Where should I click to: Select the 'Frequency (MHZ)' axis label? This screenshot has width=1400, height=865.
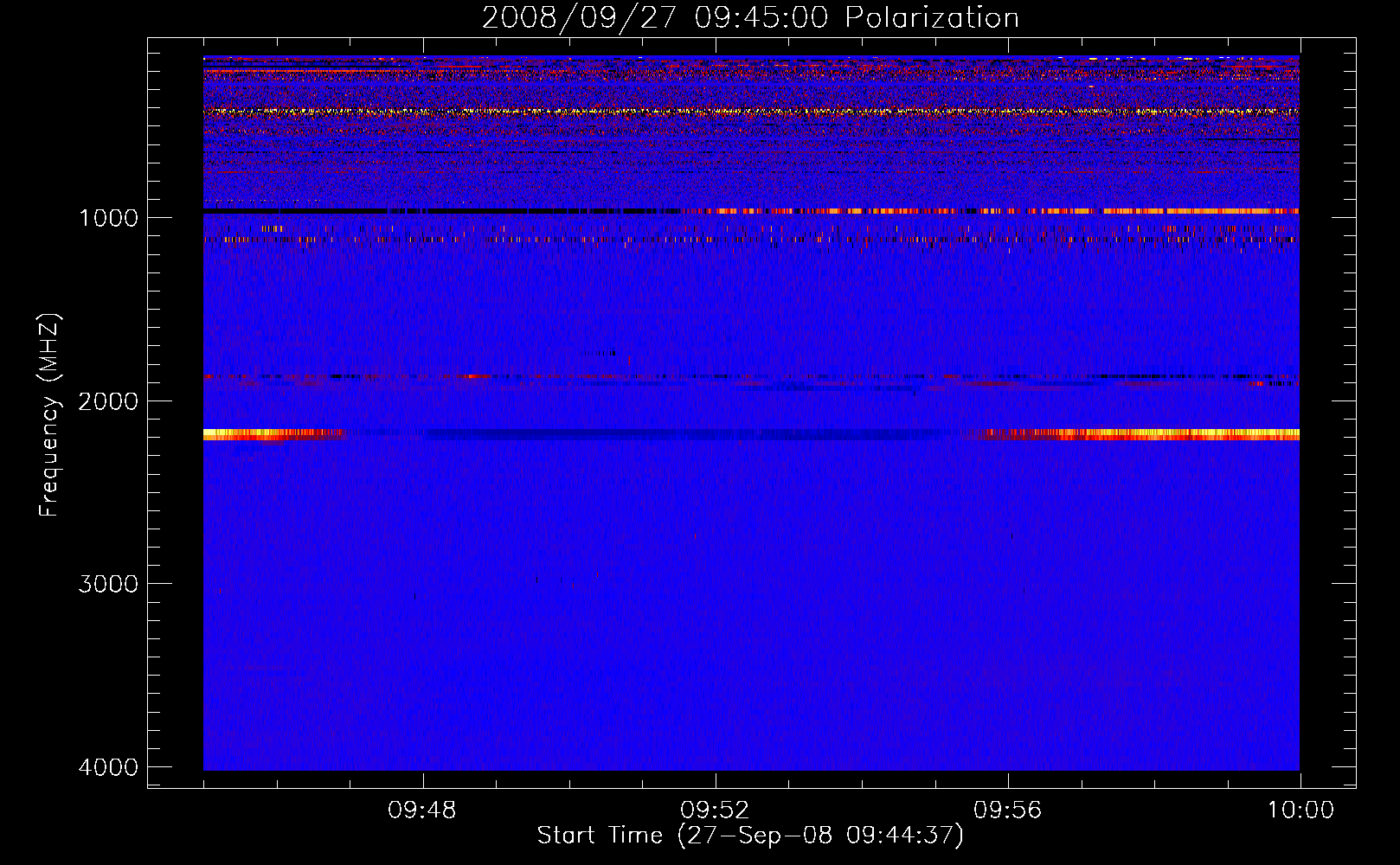click(x=50, y=415)
